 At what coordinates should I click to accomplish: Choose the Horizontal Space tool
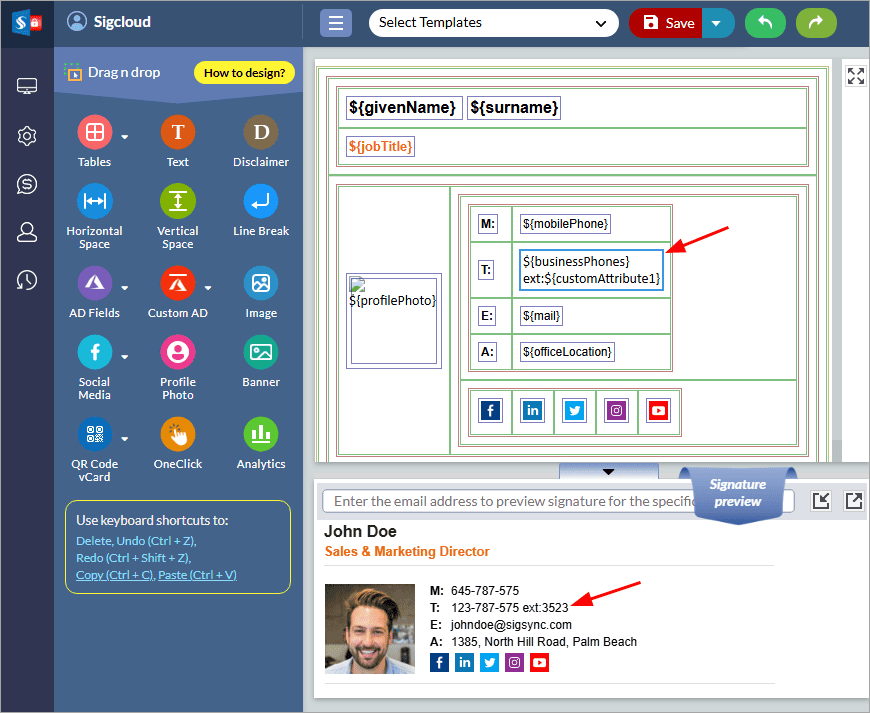(x=94, y=201)
